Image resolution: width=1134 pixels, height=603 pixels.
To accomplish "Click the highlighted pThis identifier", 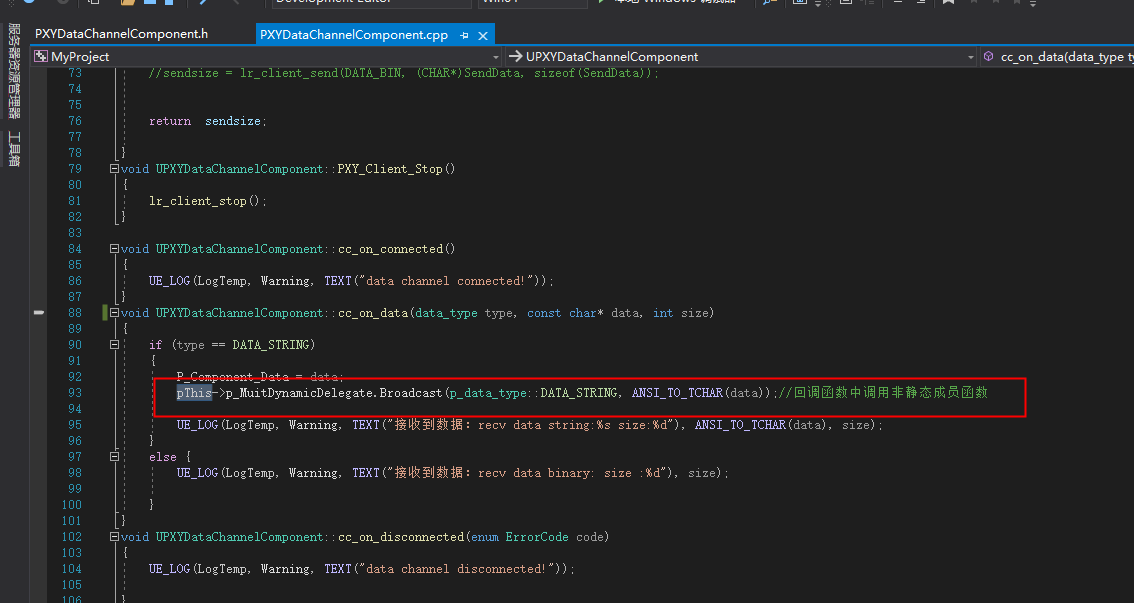I will coord(193,393).
